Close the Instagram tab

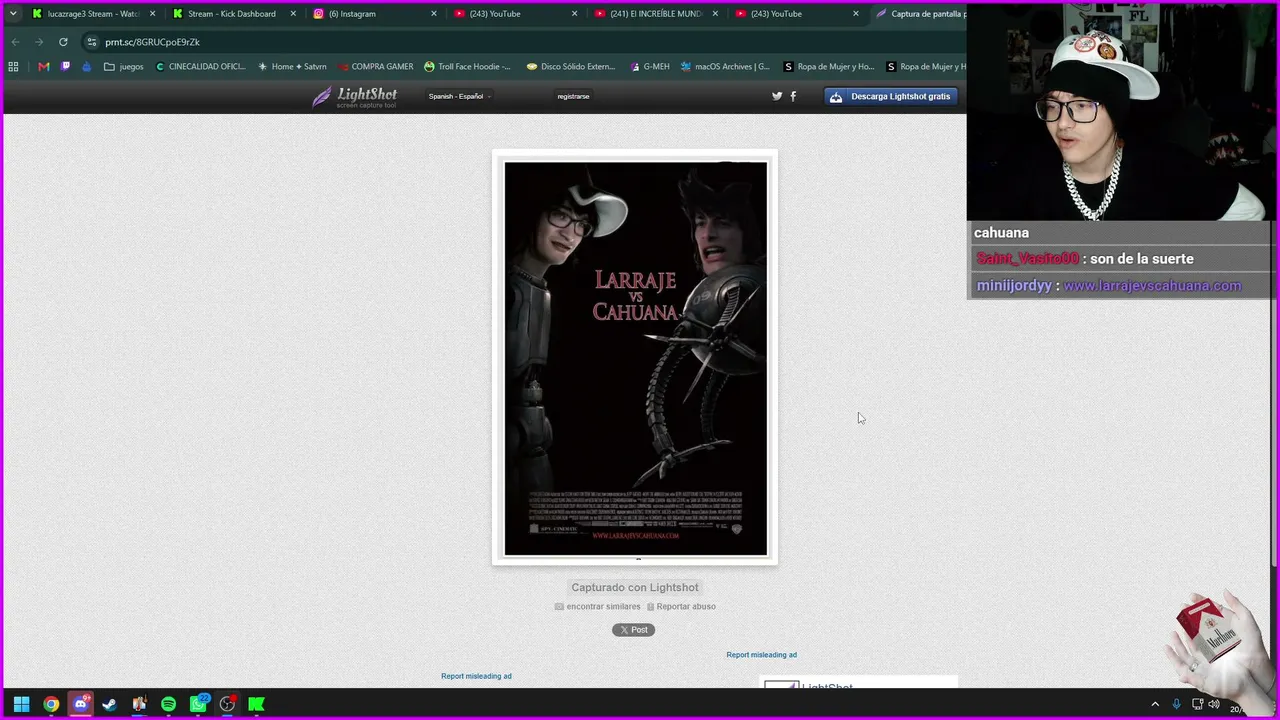434,14
